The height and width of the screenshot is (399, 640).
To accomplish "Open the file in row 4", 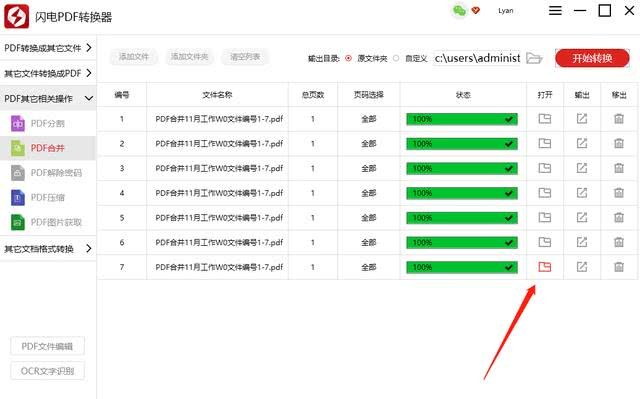I will [x=544, y=193].
